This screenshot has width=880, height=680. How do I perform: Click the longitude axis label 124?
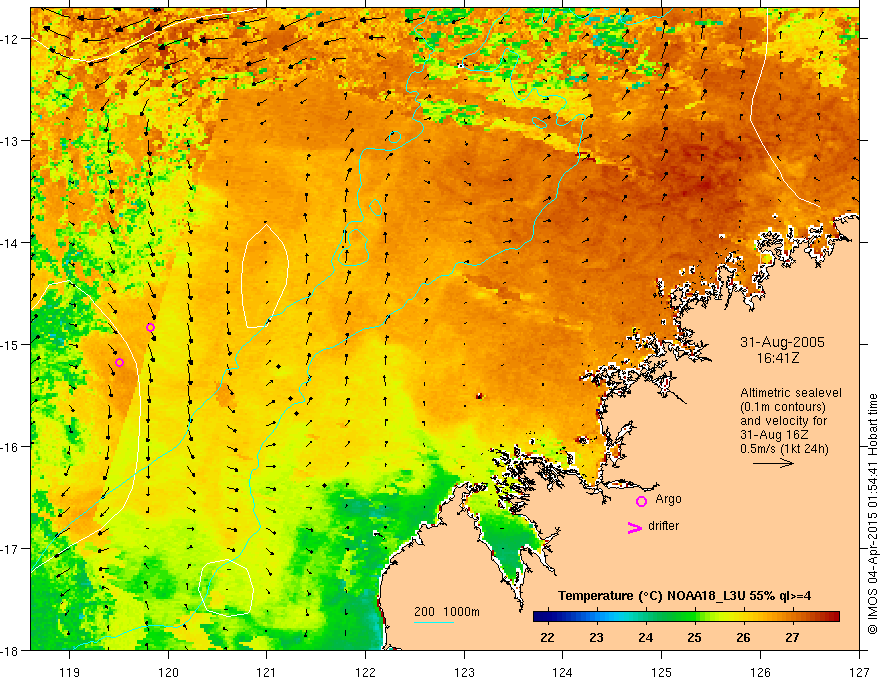(x=563, y=672)
